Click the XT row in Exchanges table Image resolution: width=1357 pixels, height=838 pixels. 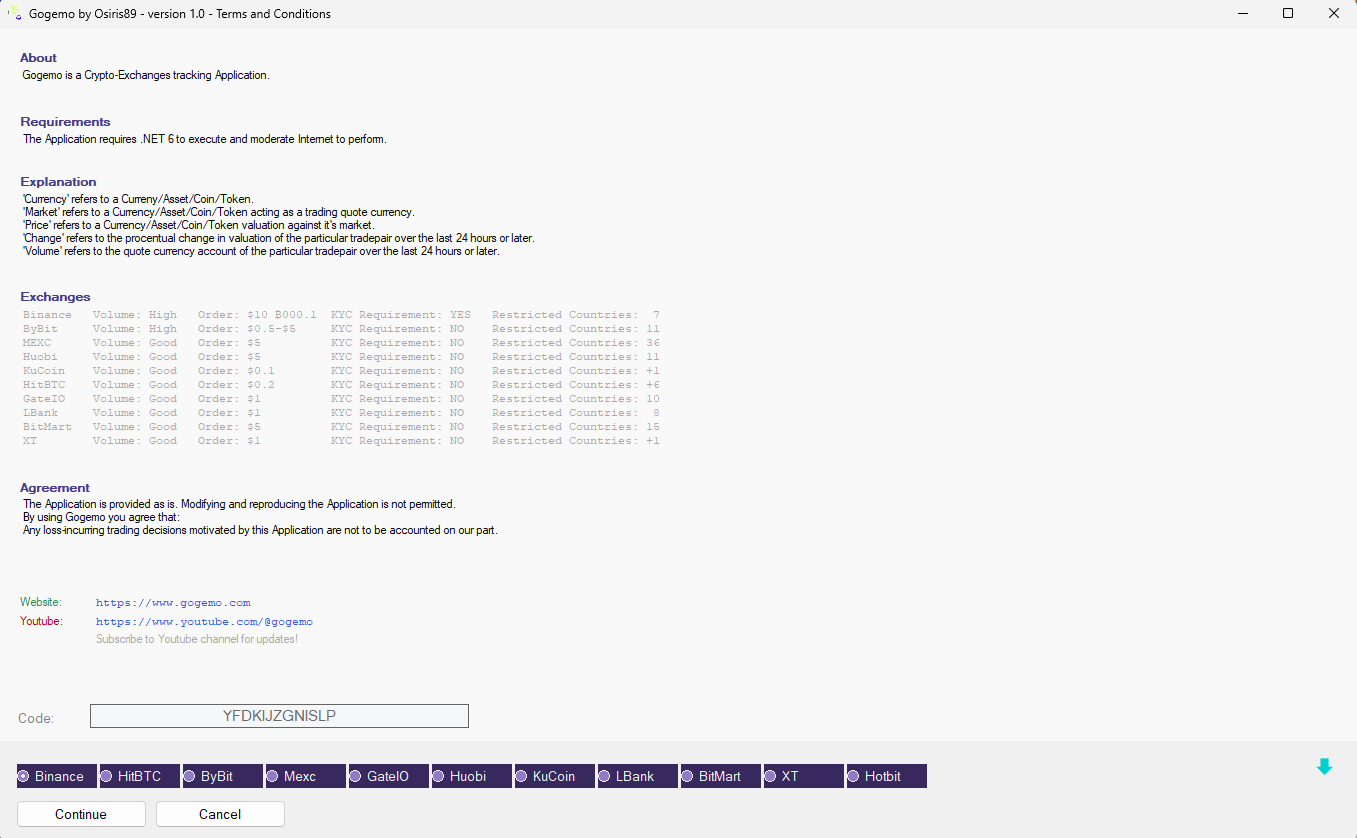[x=341, y=441]
